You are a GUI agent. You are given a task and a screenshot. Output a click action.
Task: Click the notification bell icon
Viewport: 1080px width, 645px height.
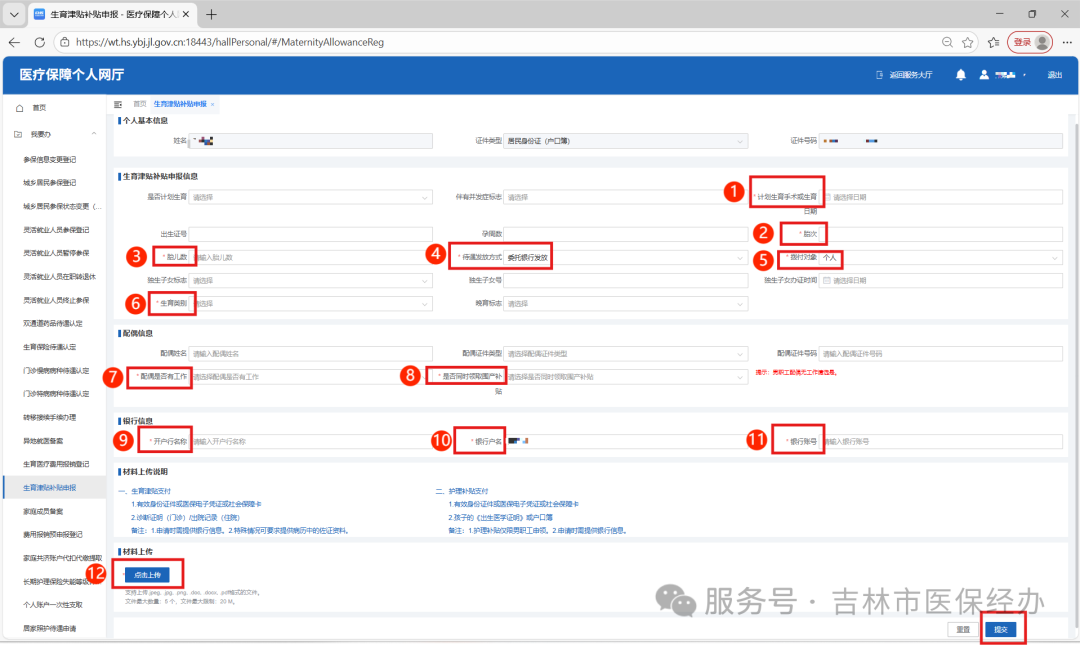tap(960, 74)
